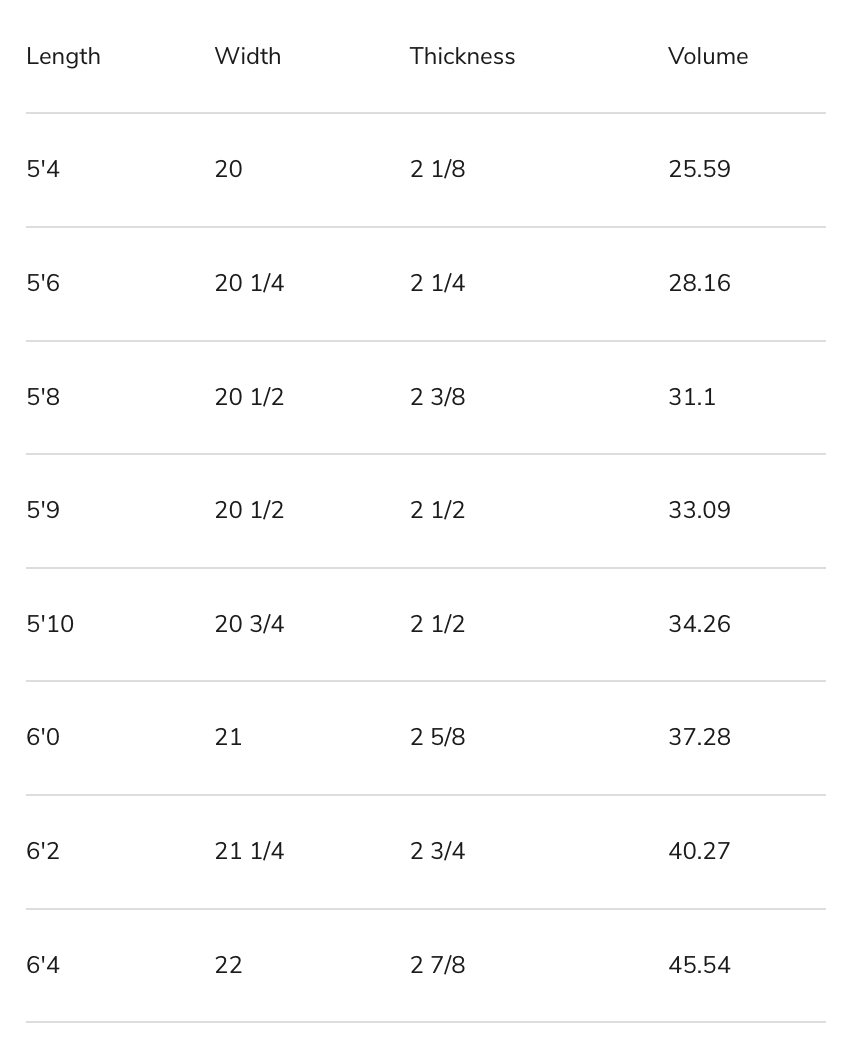The image size is (858, 1044).
Task: Click the 20 3/4 width cell
Action: coord(249,624)
